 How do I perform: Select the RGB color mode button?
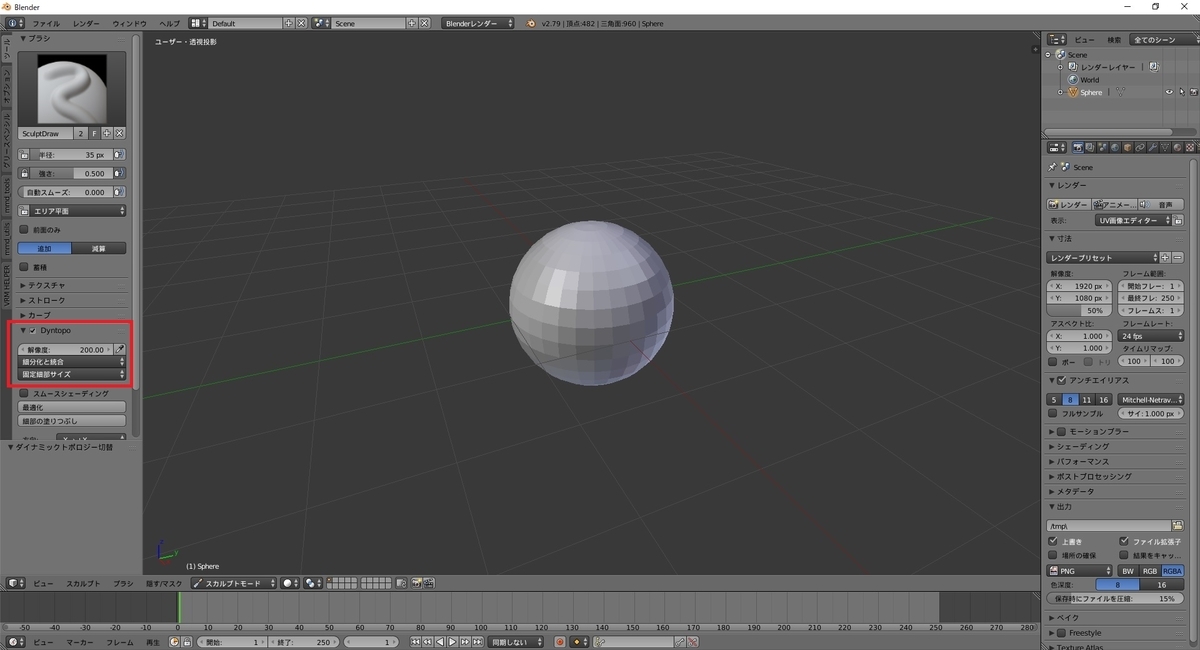pos(1150,570)
